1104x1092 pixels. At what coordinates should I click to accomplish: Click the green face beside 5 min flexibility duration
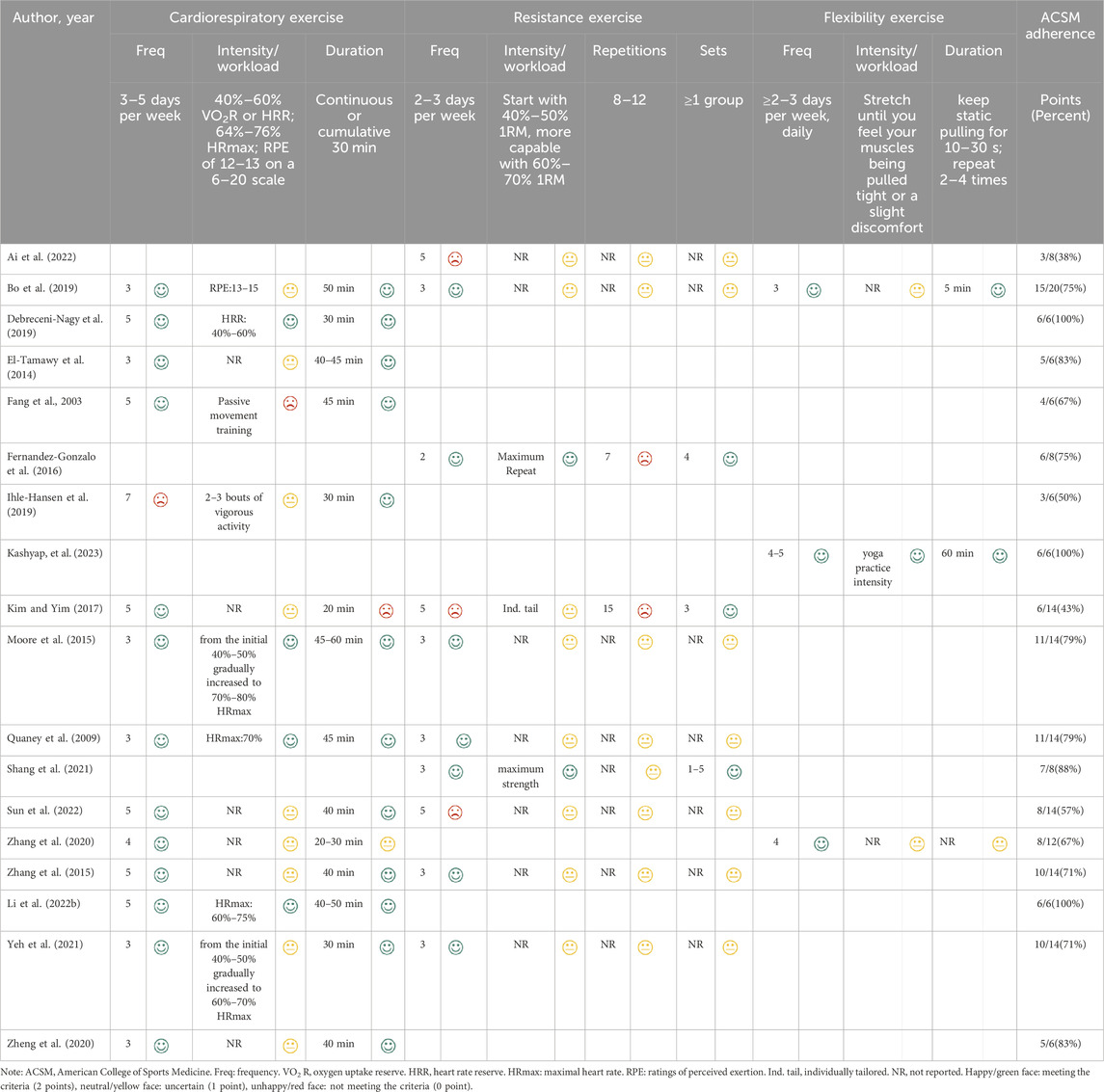pyautogui.click(x=998, y=290)
